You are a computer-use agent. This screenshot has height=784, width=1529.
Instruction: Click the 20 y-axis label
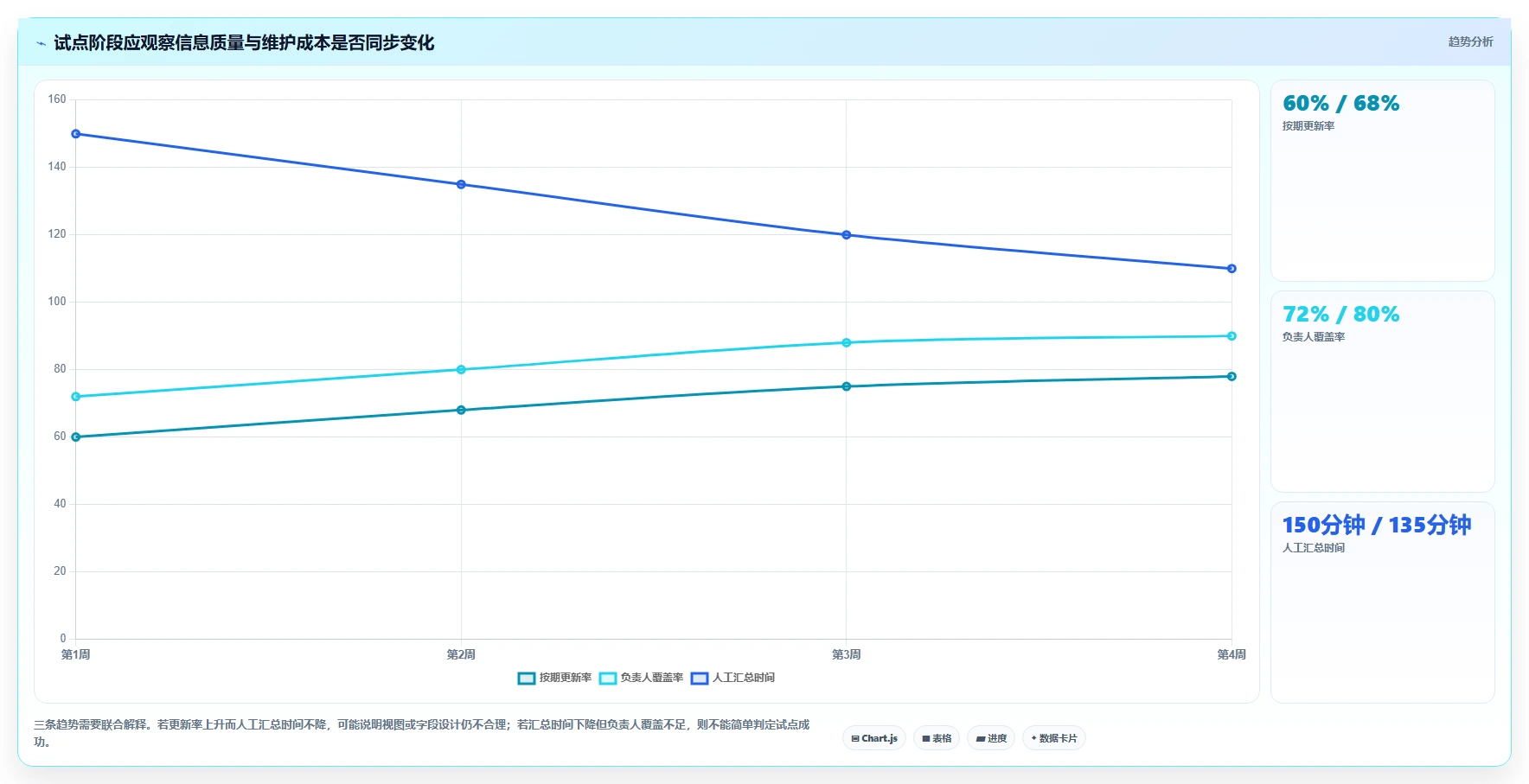click(x=60, y=571)
